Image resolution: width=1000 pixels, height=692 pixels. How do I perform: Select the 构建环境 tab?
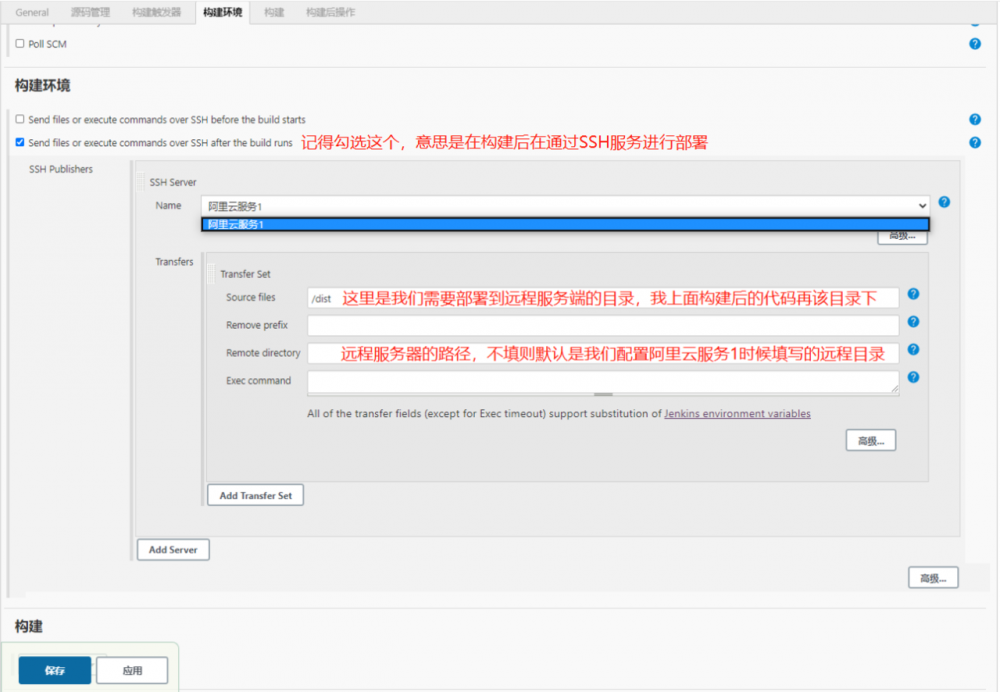point(223,12)
